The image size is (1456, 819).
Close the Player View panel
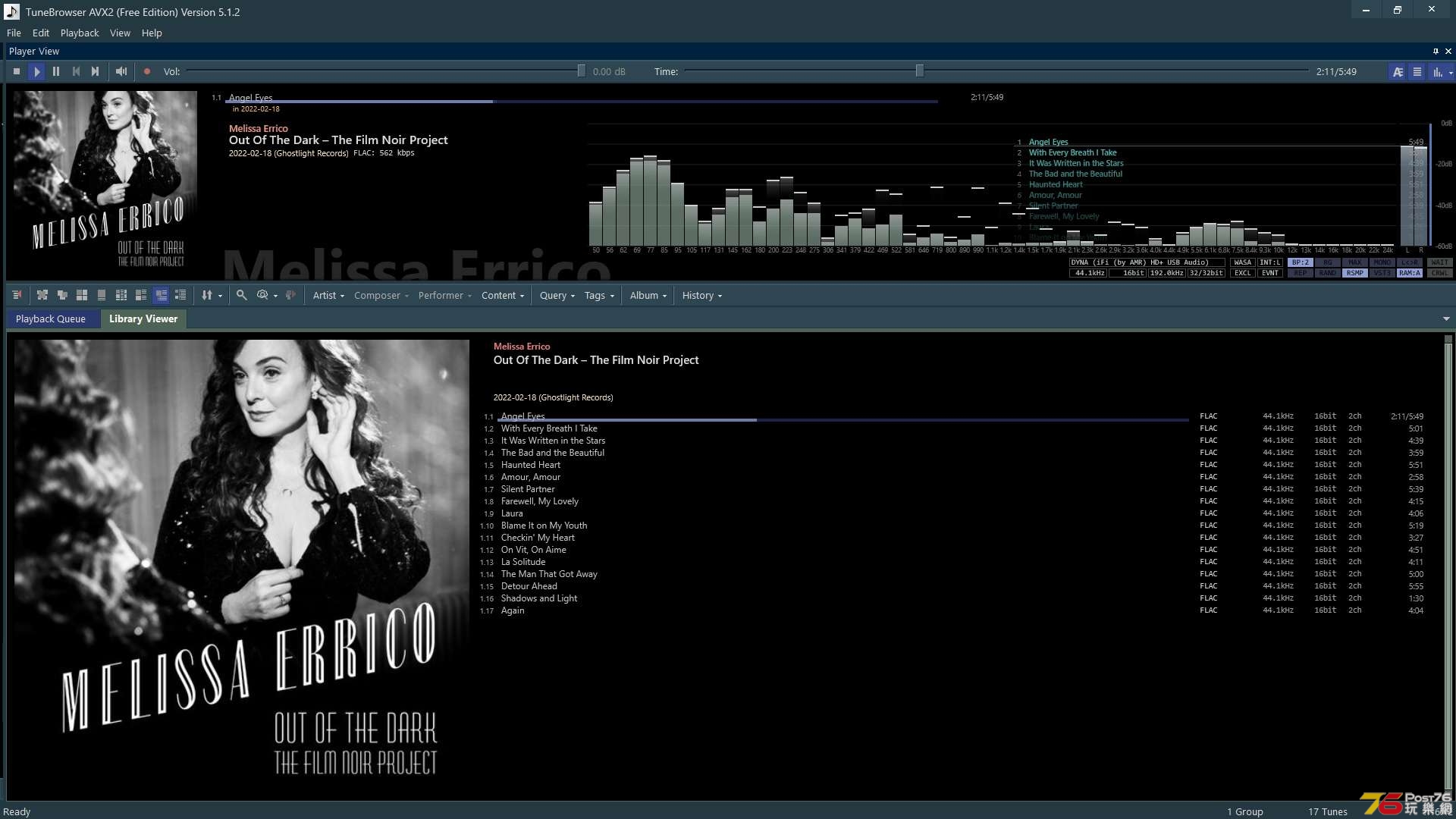pyautogui.click(x=1448, y=51)
